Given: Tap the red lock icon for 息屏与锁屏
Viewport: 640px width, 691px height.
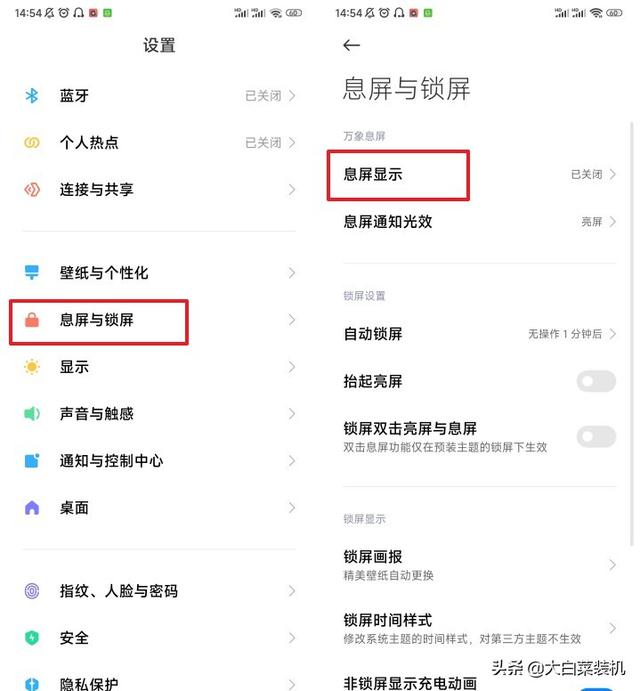Looking at the screenshot, I should pos(32,320).
